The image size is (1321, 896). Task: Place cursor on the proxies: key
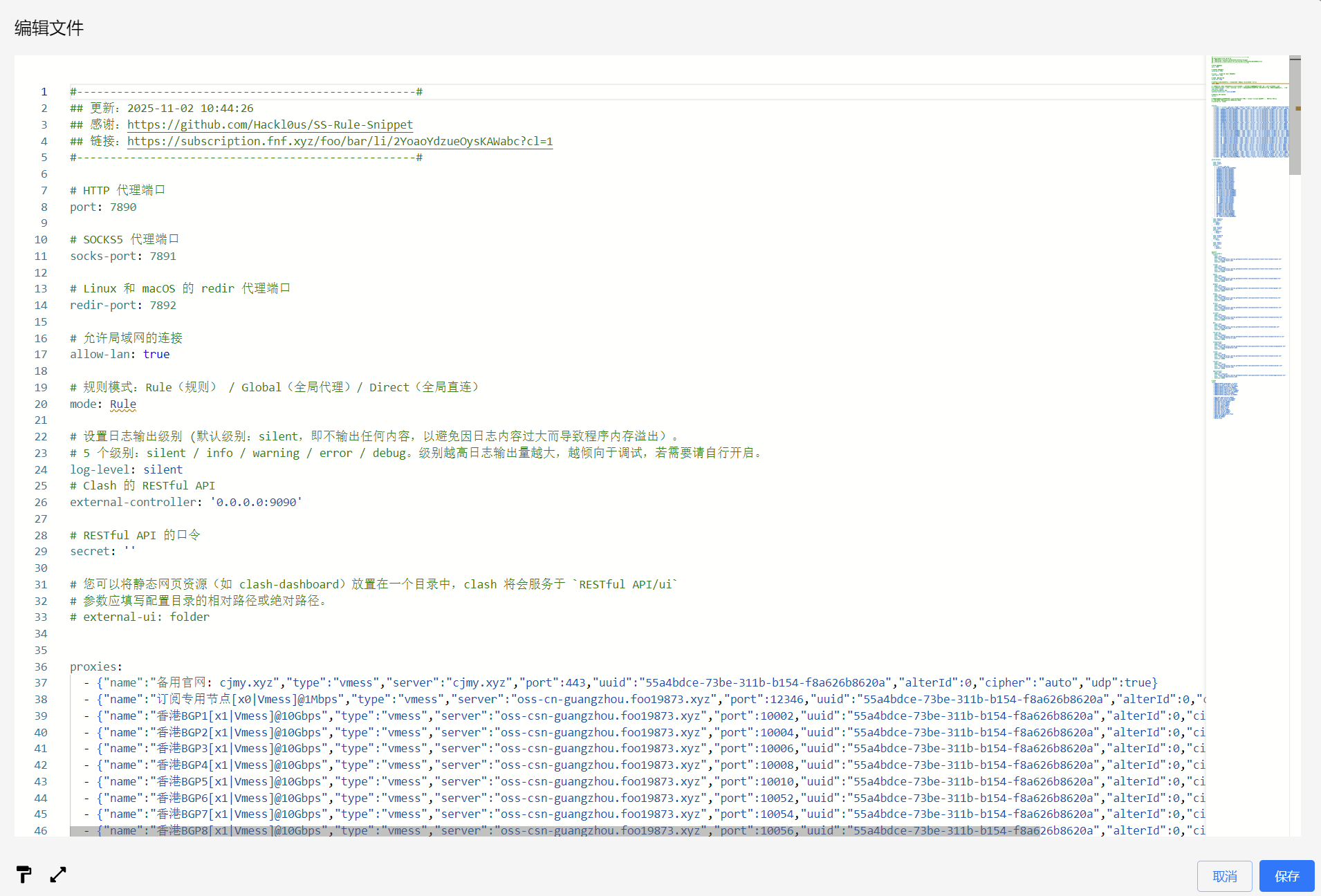coord(95,666)
